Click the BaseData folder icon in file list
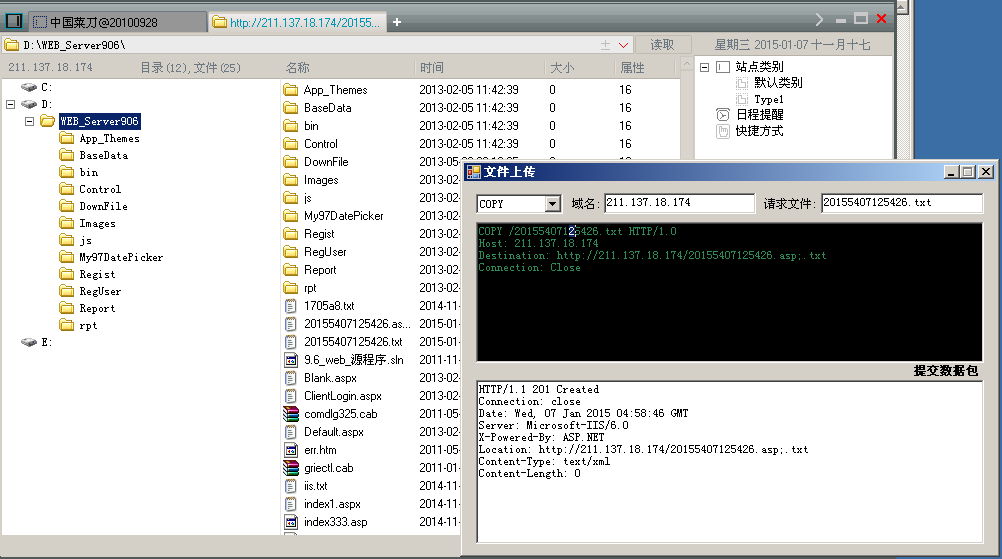Image resolution: width=1002 pixels, height=559 pixels. click(291, 108)
